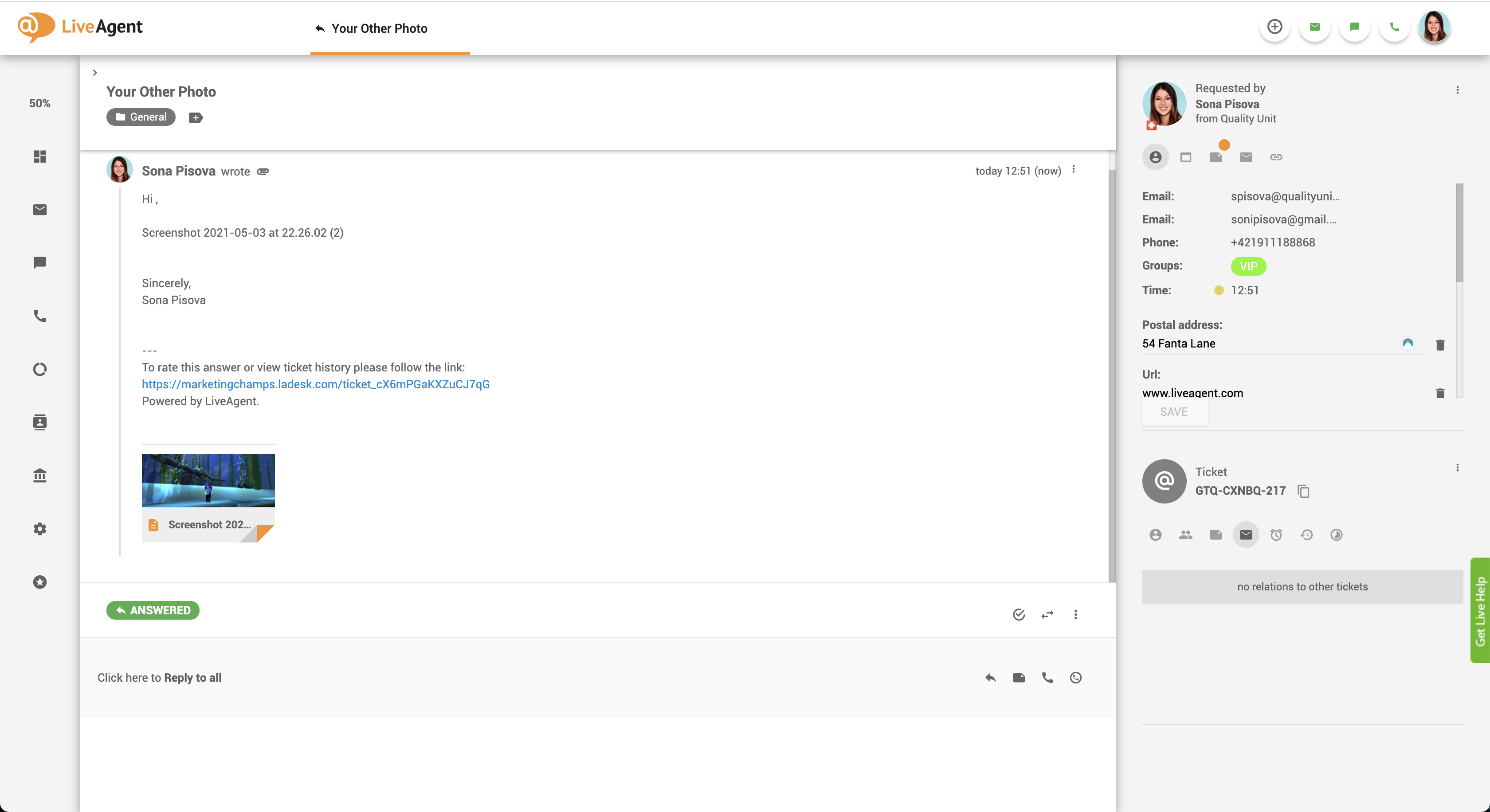Open message options three-dot menu
This screenshot has width=1490, height=812.
click(x=1074, y=169)
